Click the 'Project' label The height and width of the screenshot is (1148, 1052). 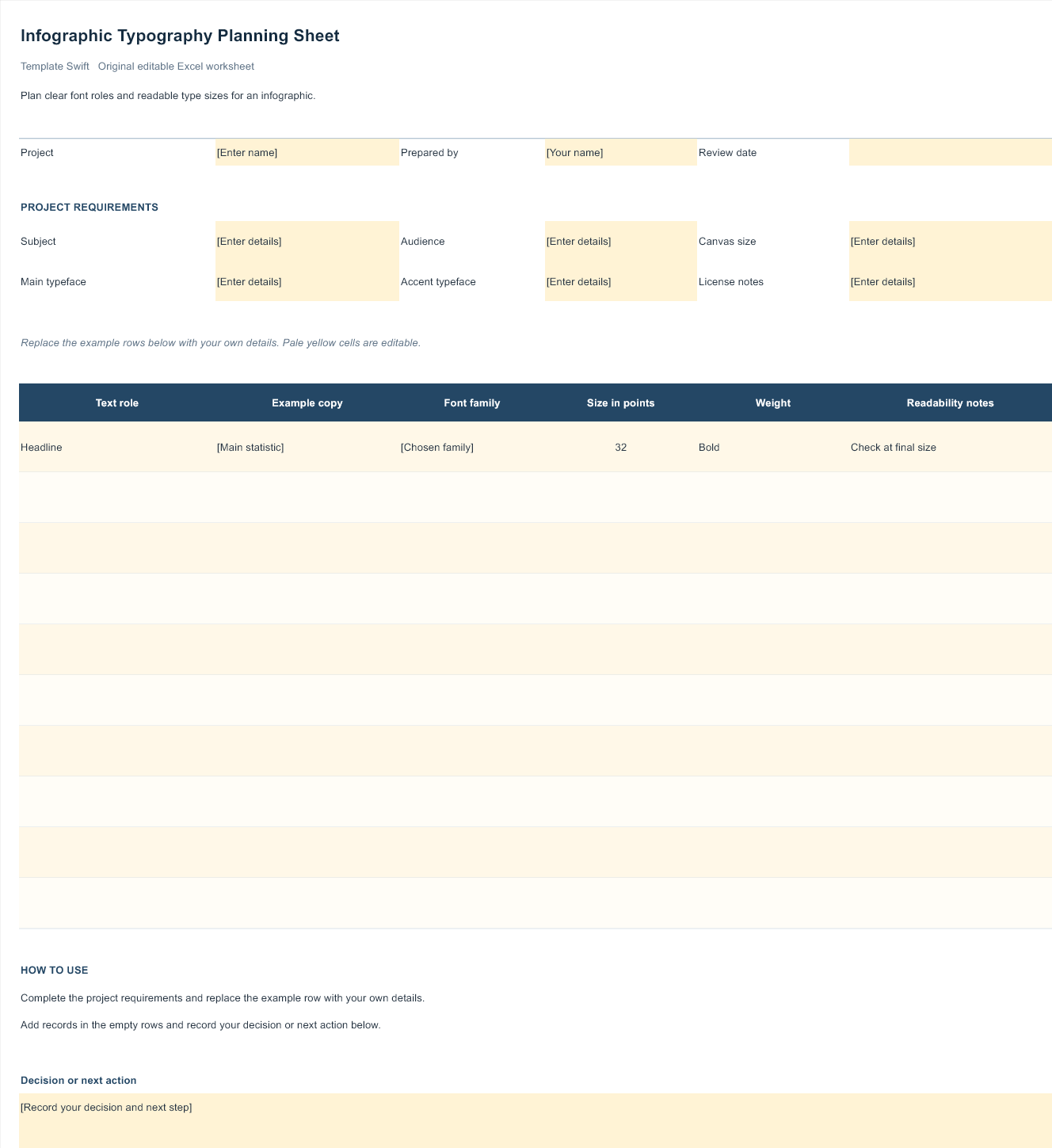point(37,153)
